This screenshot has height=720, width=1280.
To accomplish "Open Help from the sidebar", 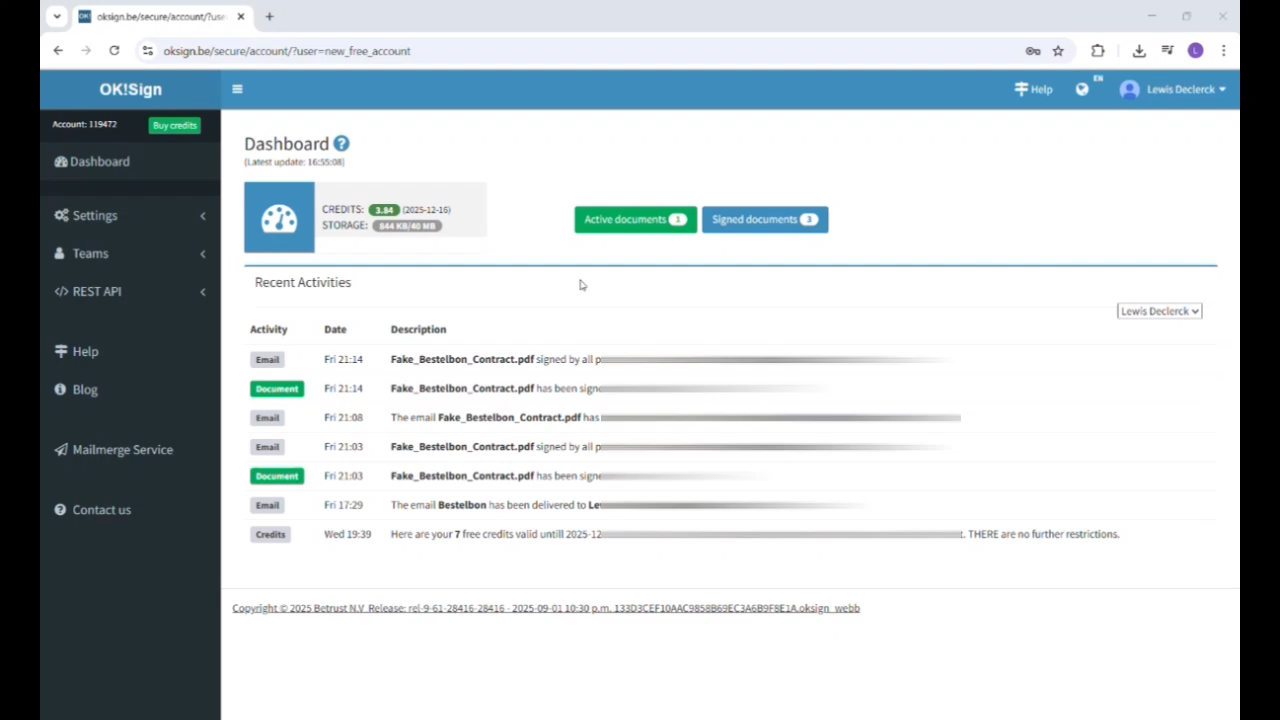I will (x=85, y=351).
